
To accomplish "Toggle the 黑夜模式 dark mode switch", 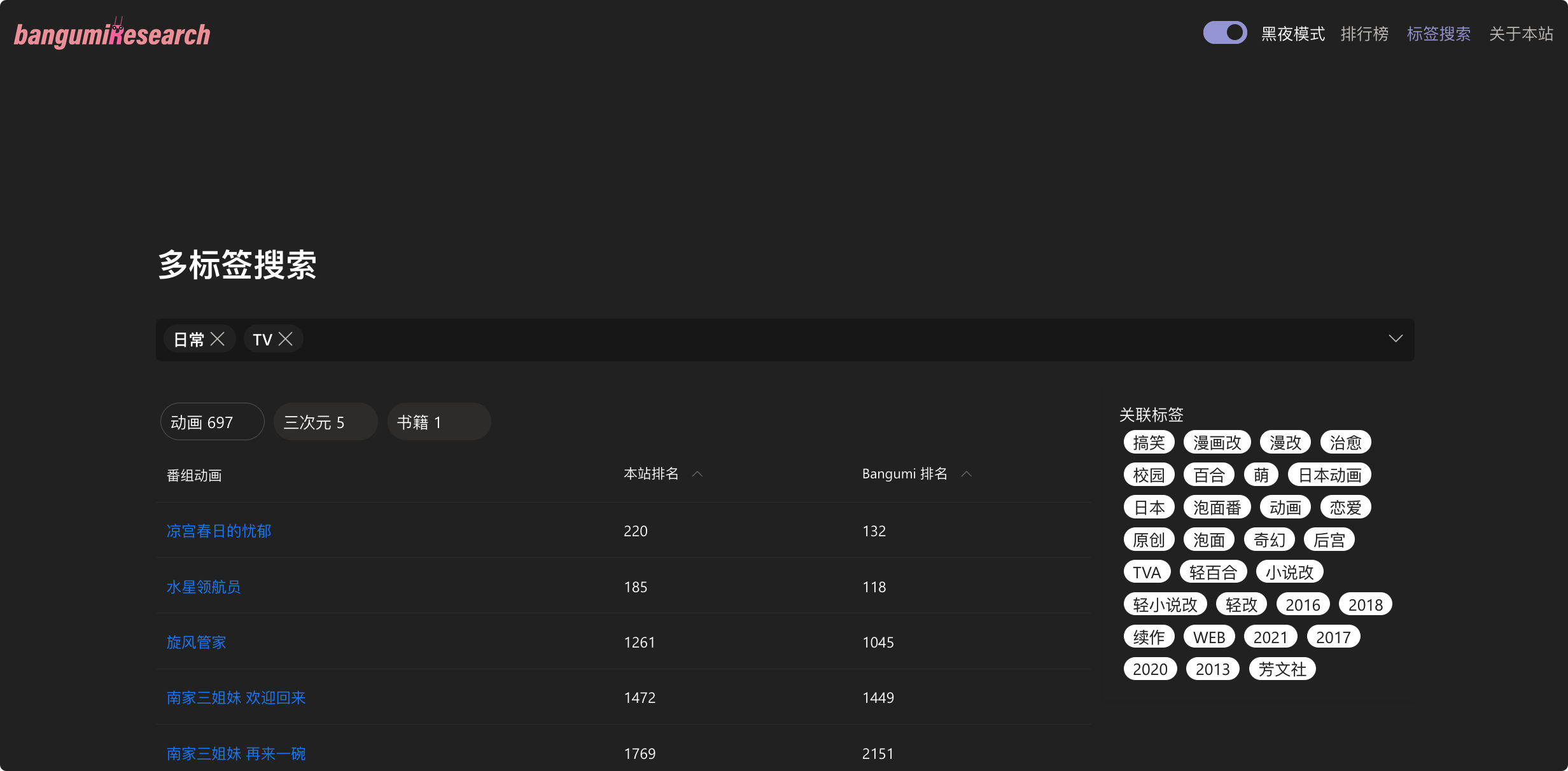I will click(x=1224, y=33).
